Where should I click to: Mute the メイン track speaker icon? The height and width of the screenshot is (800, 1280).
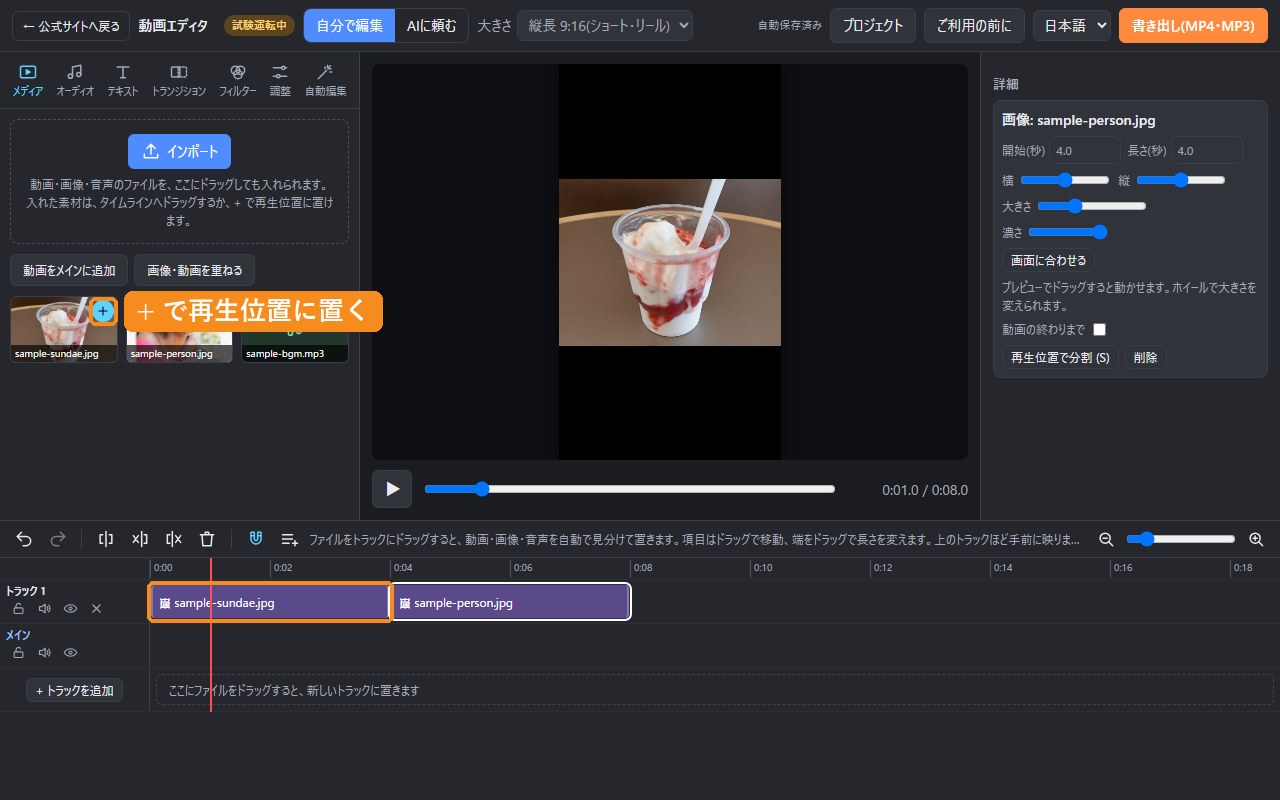click(44, 652)
